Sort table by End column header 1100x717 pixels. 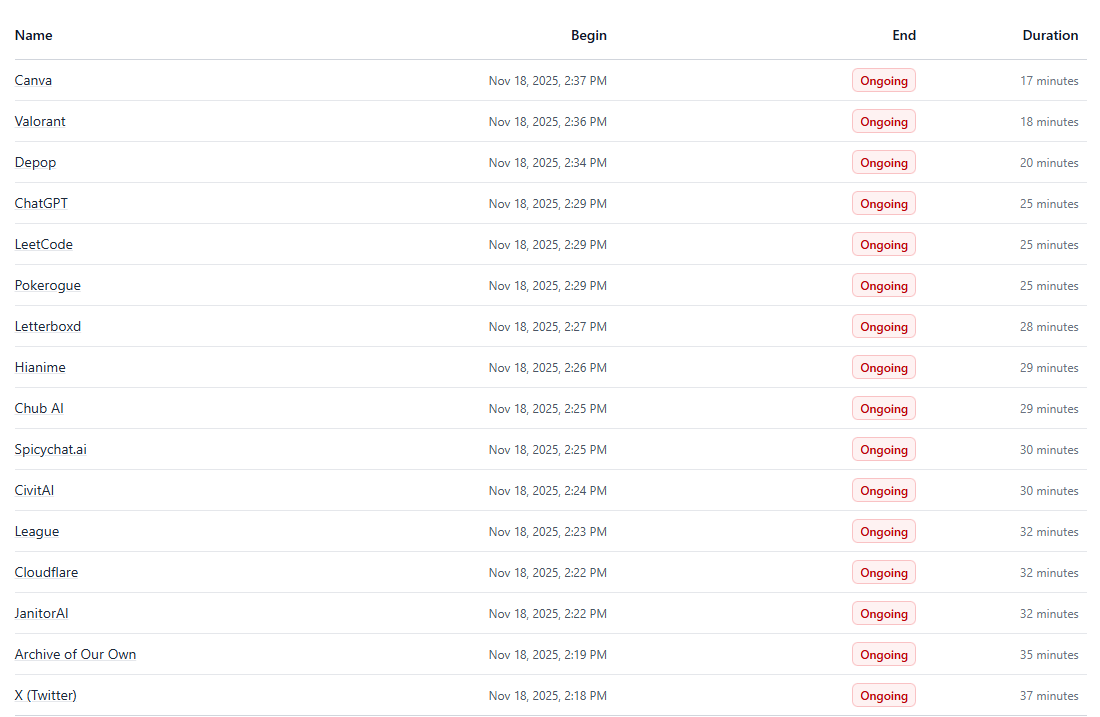tap(904, 35)
